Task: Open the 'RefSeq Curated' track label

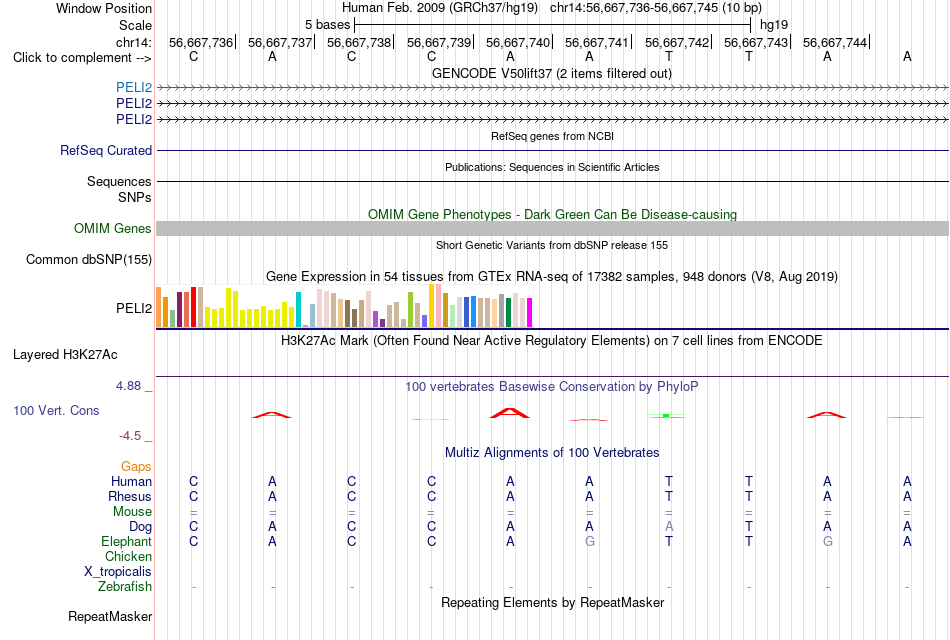Action: [106, 150]
